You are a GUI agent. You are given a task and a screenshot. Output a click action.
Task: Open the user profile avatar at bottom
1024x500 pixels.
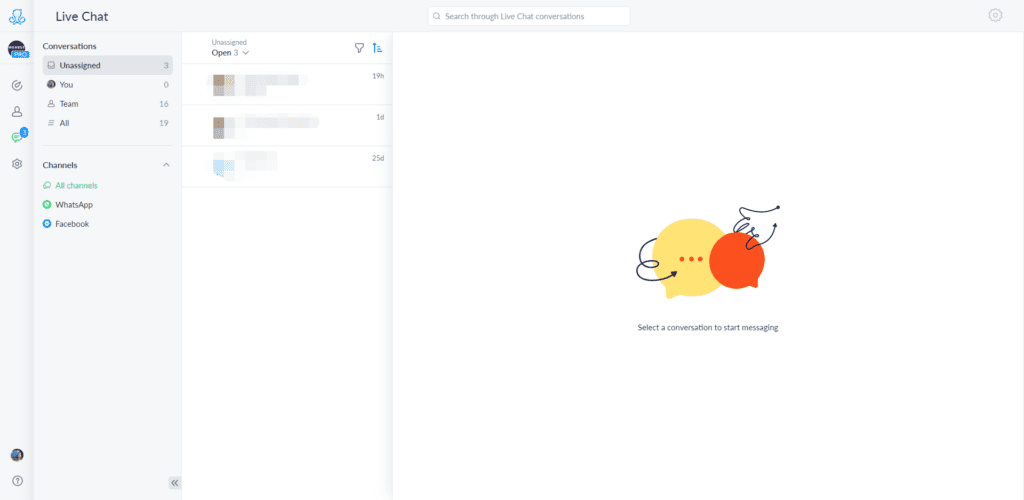pyautogui.click(x=17, y=455)
